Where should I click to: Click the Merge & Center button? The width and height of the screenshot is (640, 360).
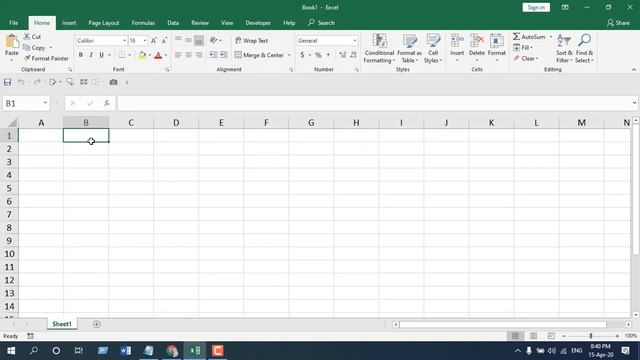pos(259,55)
